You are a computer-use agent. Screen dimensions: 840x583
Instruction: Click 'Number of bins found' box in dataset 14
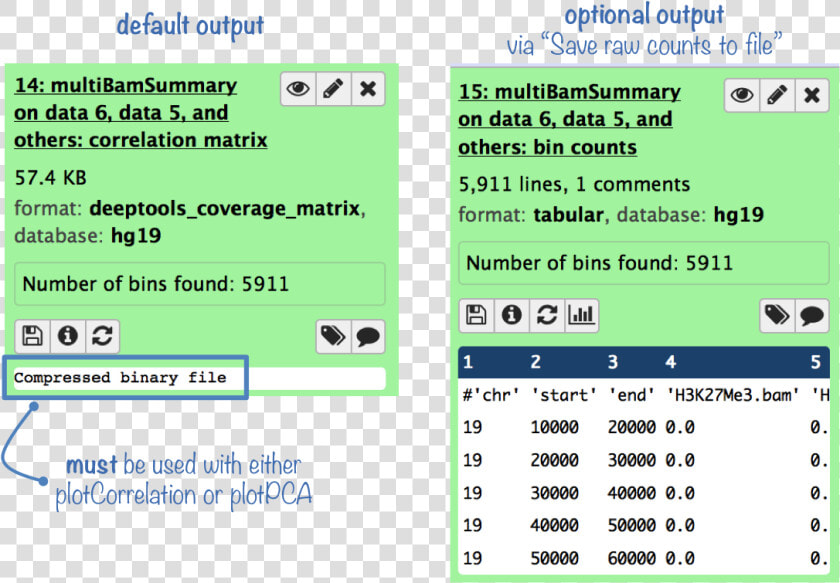199,284
